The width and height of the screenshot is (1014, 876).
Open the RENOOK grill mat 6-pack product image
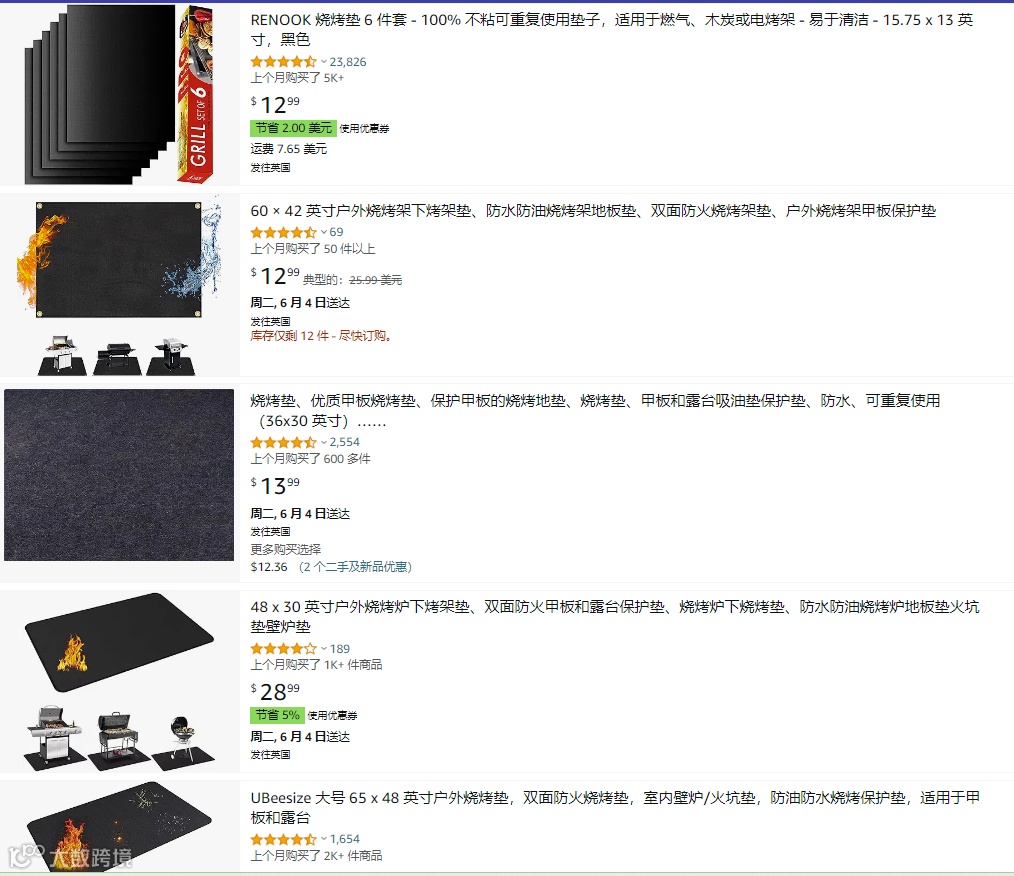click(x=119, y=94)
